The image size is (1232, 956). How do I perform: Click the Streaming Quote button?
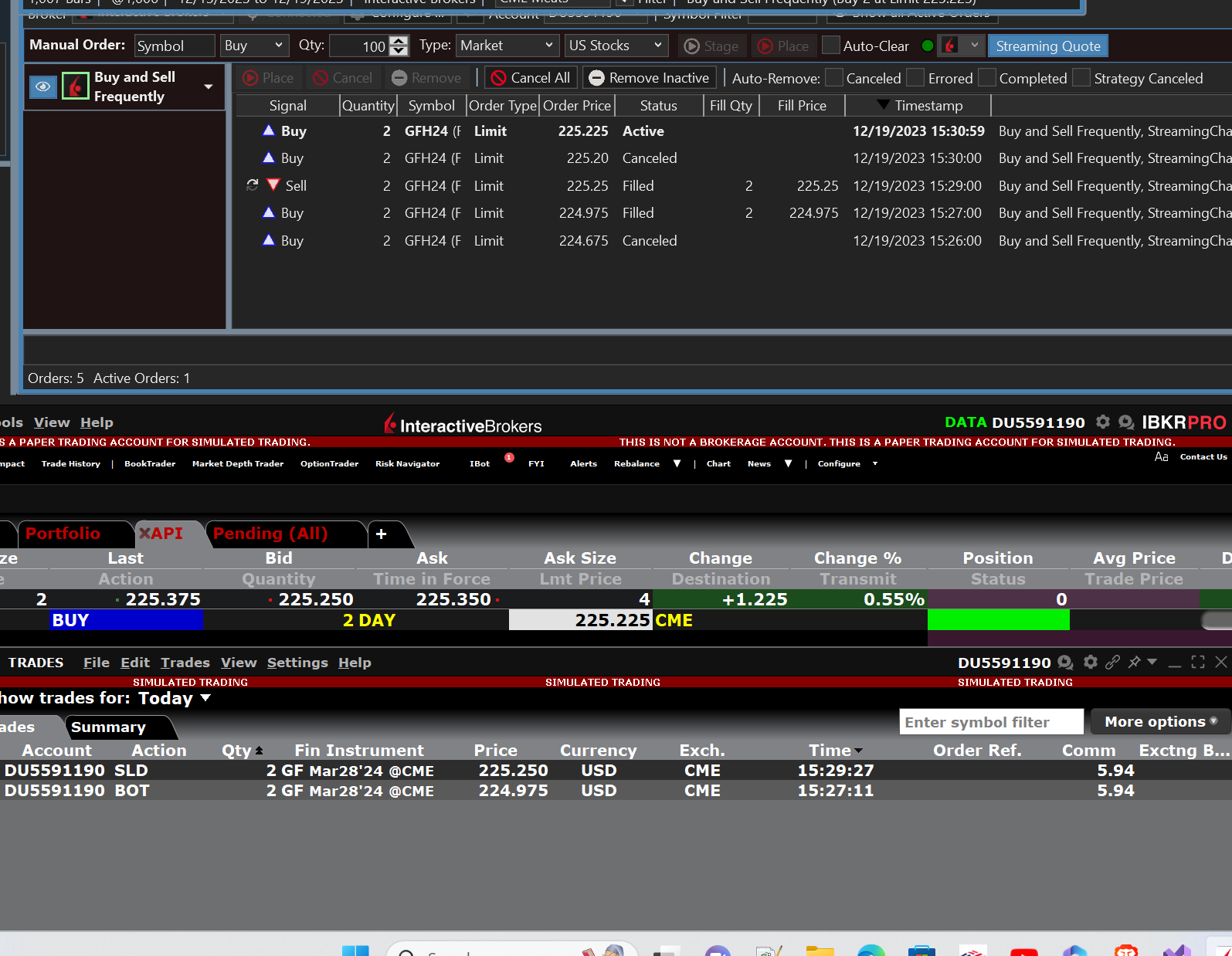(x=1048, y=46)
